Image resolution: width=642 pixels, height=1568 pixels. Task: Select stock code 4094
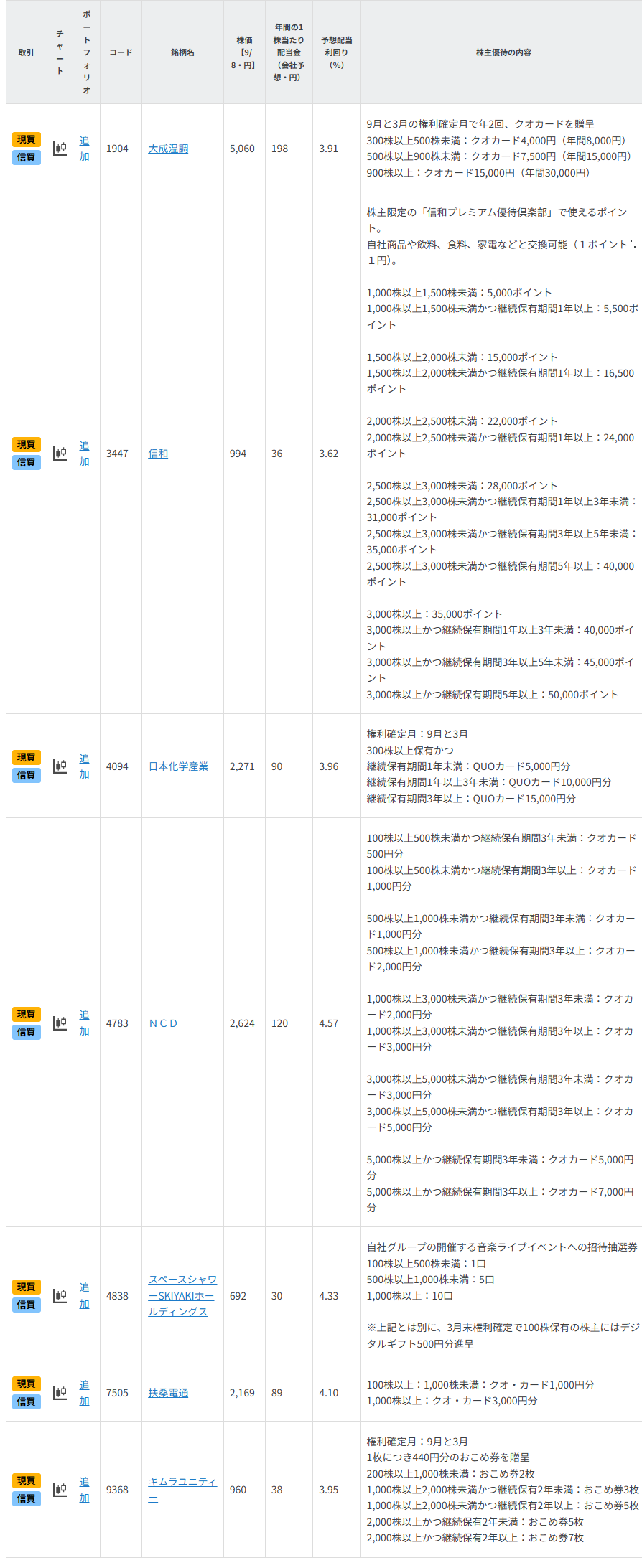tap(117, 766)
